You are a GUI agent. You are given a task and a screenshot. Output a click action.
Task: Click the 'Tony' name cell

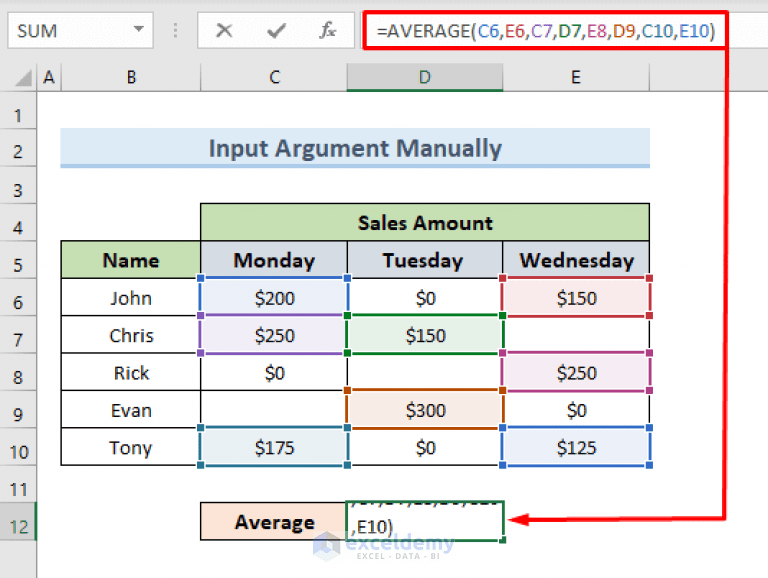coord(131,447)
